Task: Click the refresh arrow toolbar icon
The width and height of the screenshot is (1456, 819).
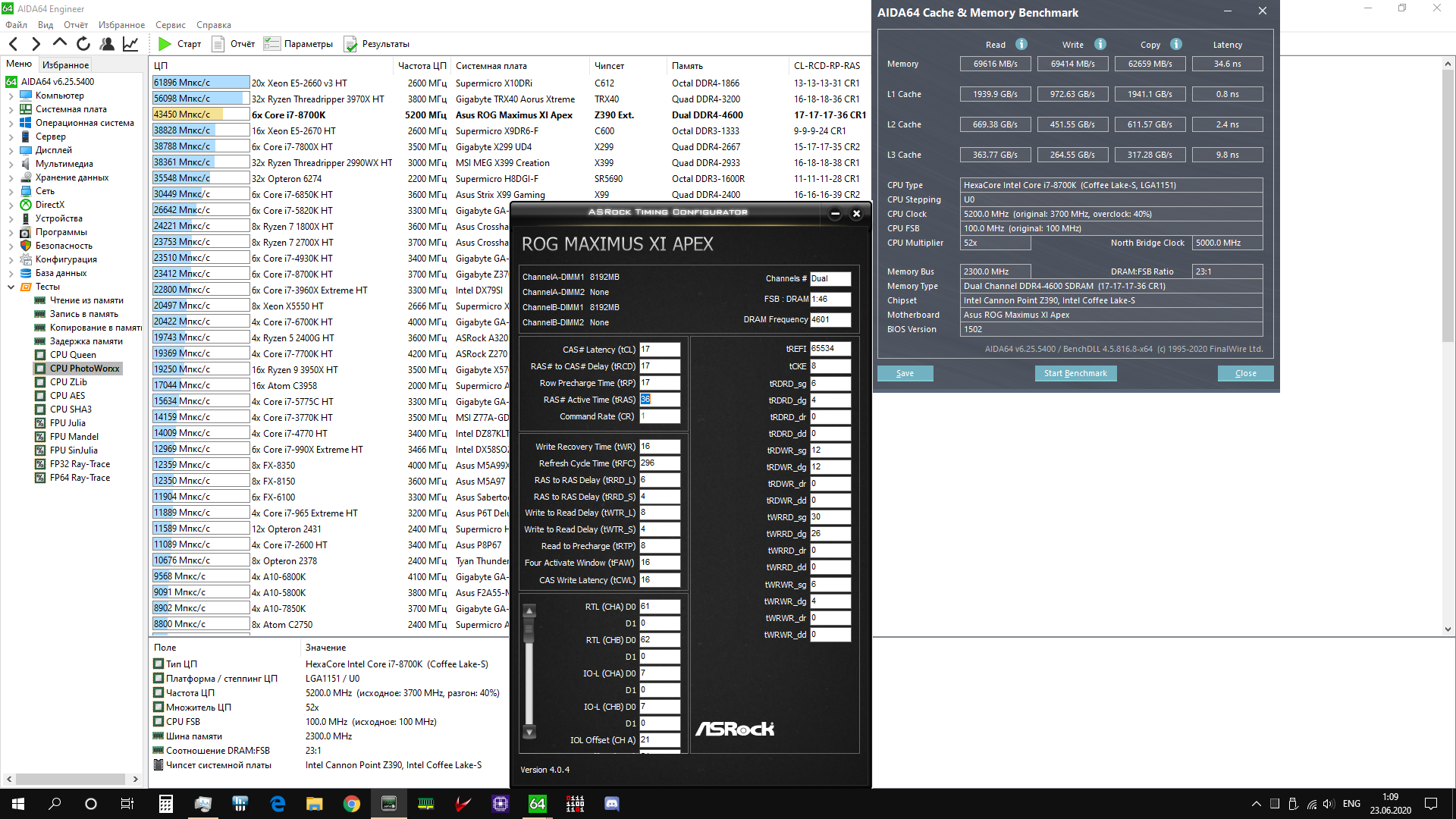Action: coord(83,44)
